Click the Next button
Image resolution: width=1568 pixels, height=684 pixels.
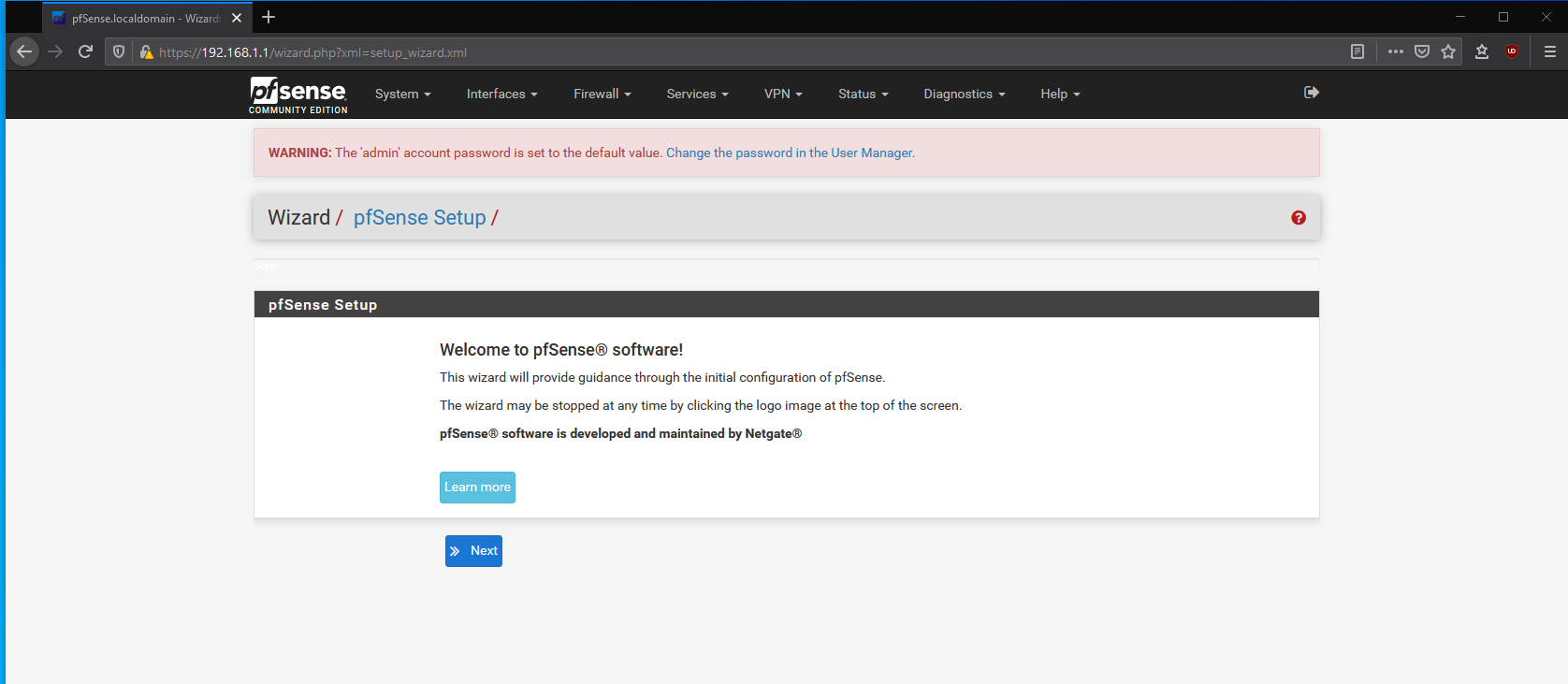[x=473, y=551]
